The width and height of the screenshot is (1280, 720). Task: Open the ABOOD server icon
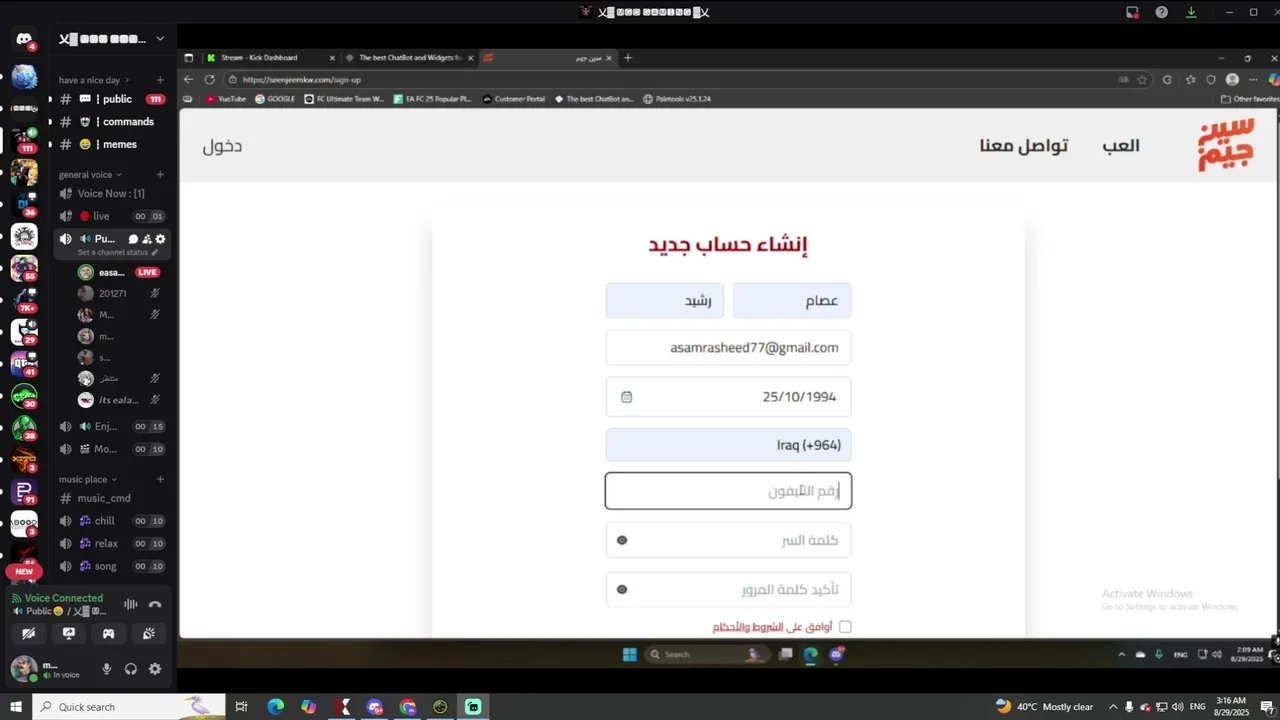pos(24,523)
